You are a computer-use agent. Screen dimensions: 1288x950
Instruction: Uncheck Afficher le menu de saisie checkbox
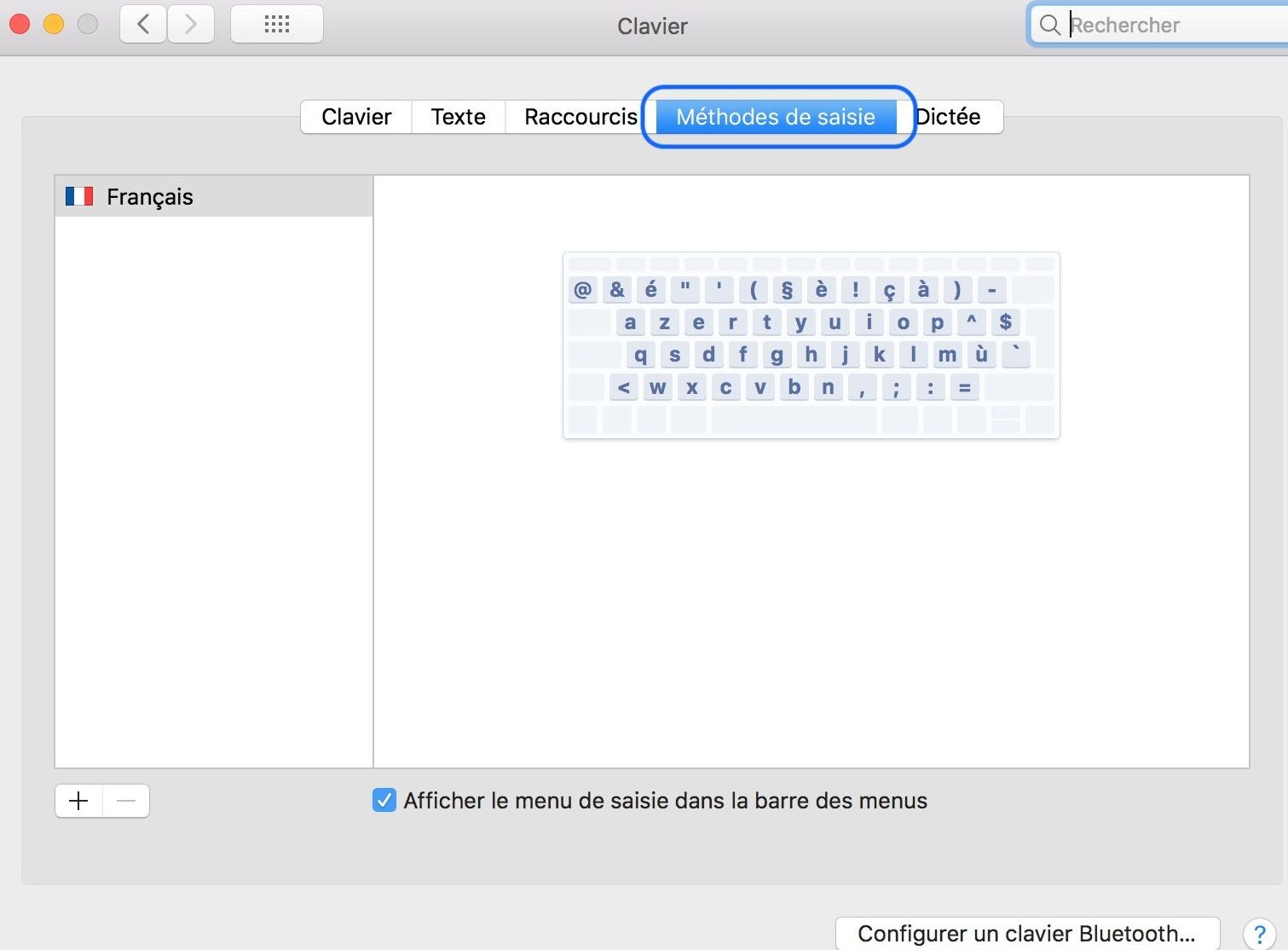(x=384, y=801)
